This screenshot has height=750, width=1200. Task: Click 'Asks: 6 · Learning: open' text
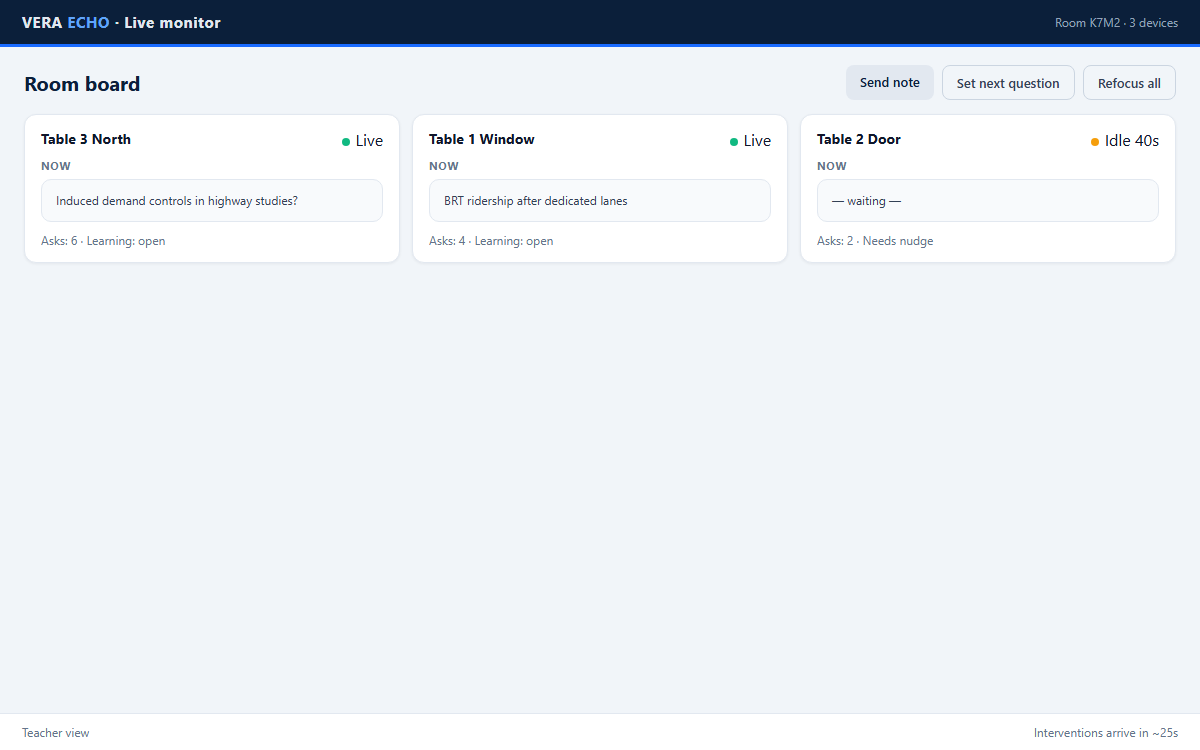pyautogui.click(x=103, y=241)
